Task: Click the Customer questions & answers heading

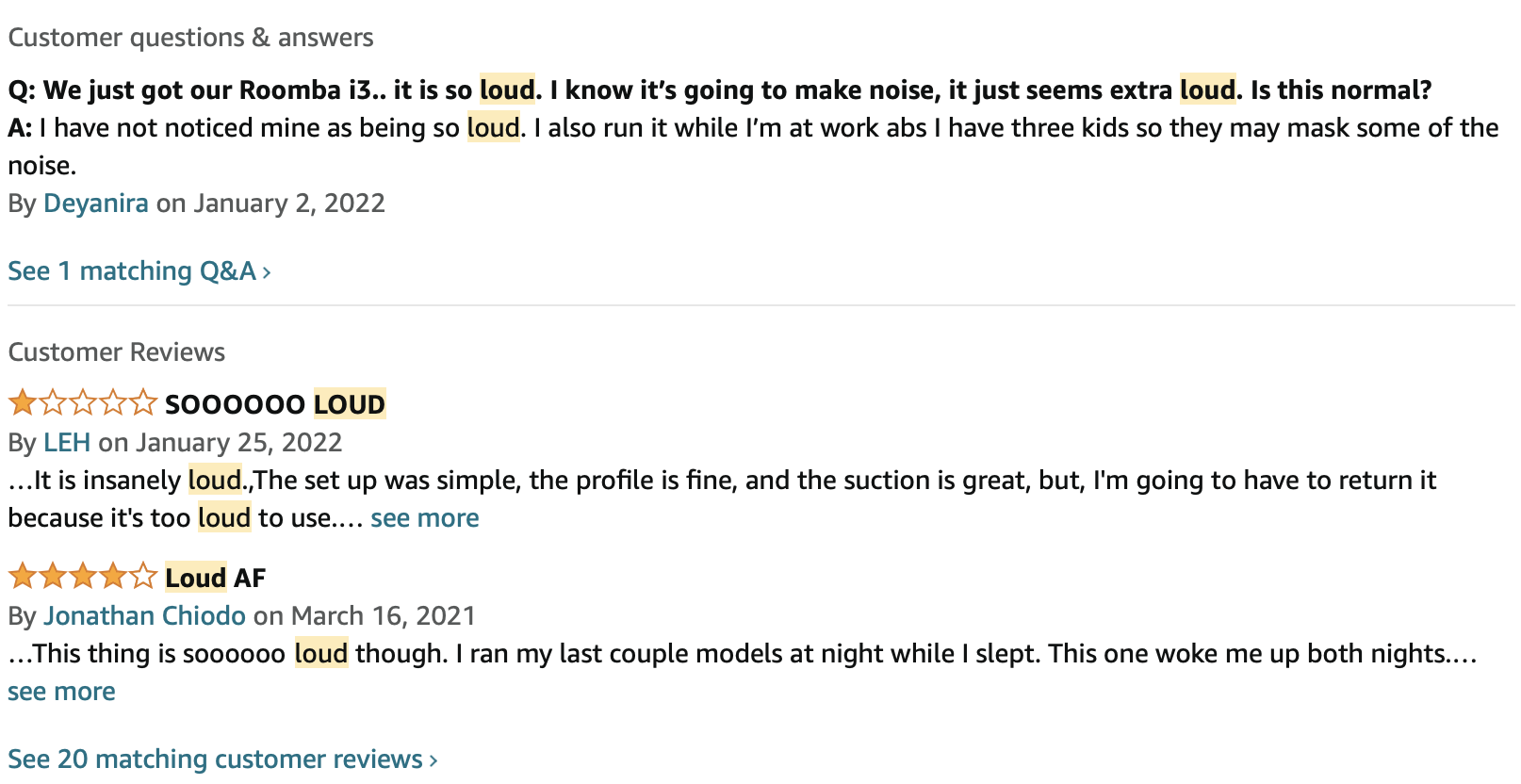Action: (x=190, y=38)
